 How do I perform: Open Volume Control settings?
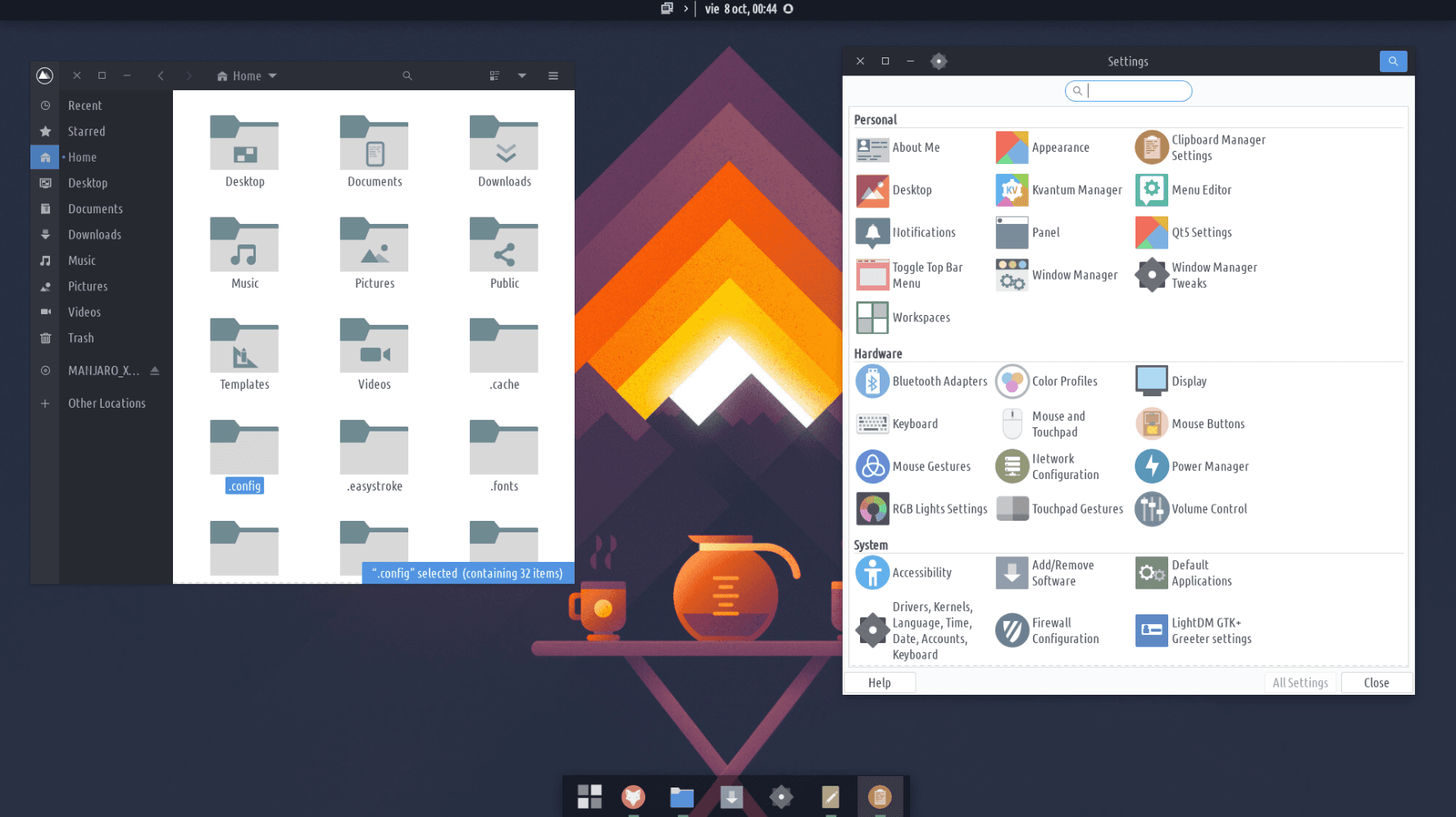[x=1191, y=509]
